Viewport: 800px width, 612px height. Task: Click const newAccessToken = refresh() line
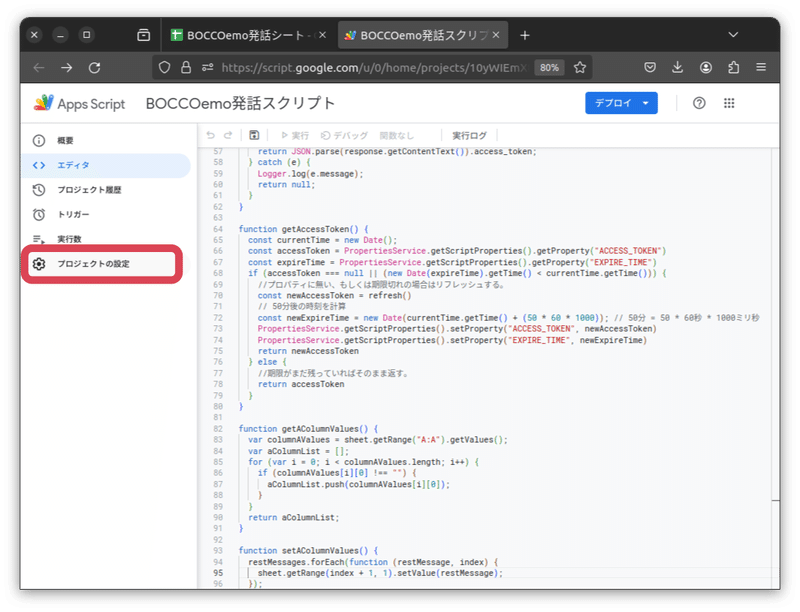(x=334, y=296)
